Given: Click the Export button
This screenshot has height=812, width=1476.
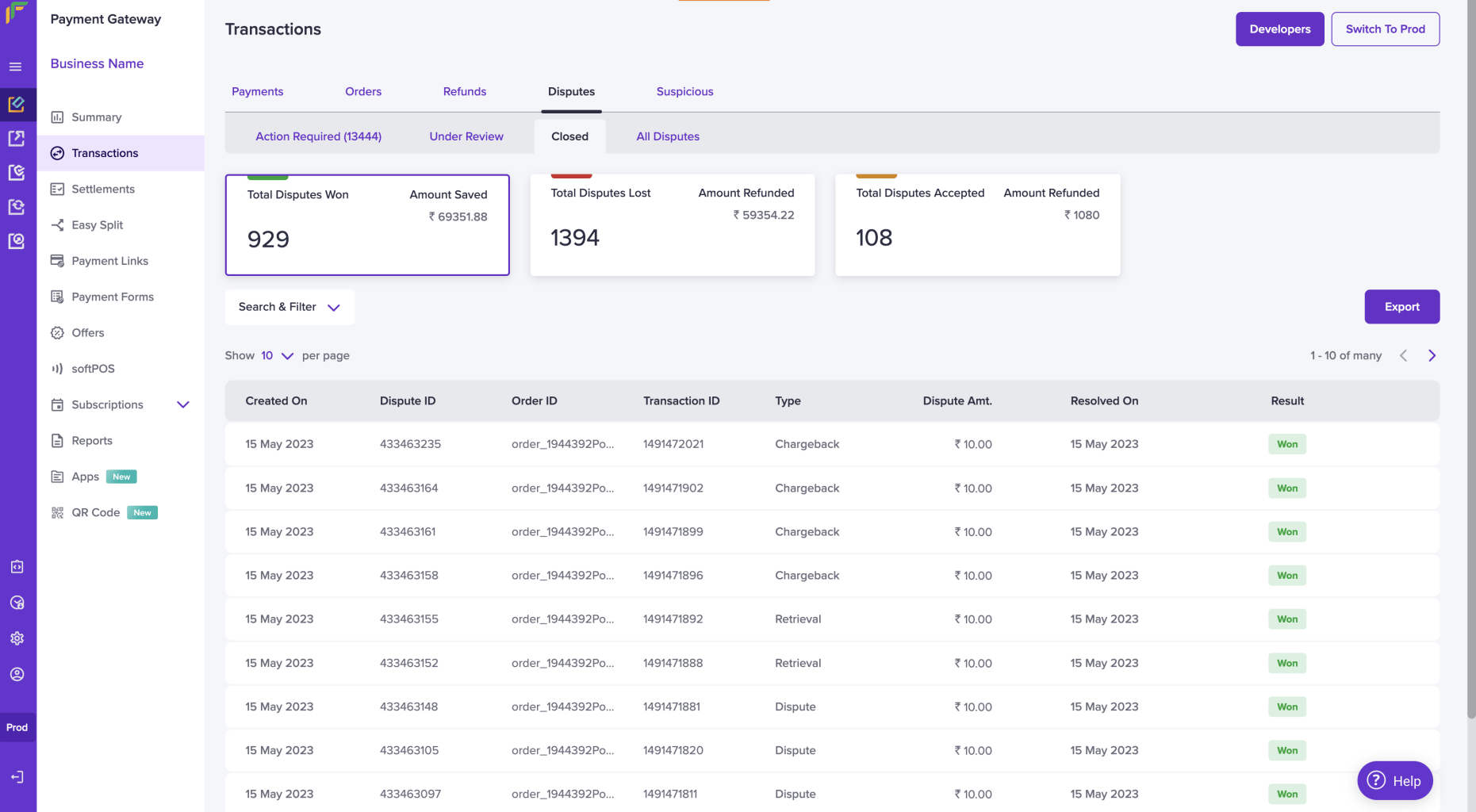Looking at the screenshot, I should tap(1401, 307).
